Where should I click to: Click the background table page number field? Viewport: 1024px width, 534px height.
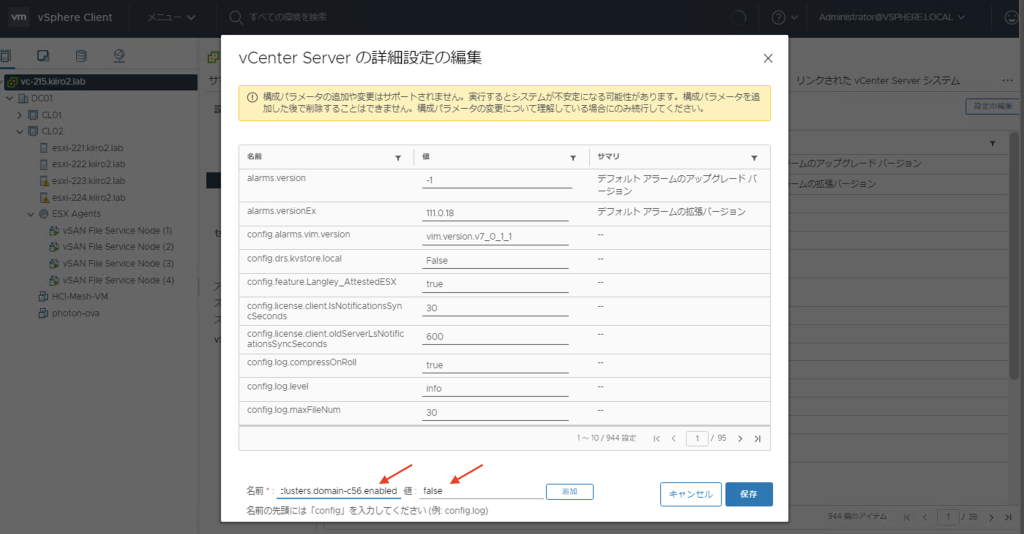(948, 517)
